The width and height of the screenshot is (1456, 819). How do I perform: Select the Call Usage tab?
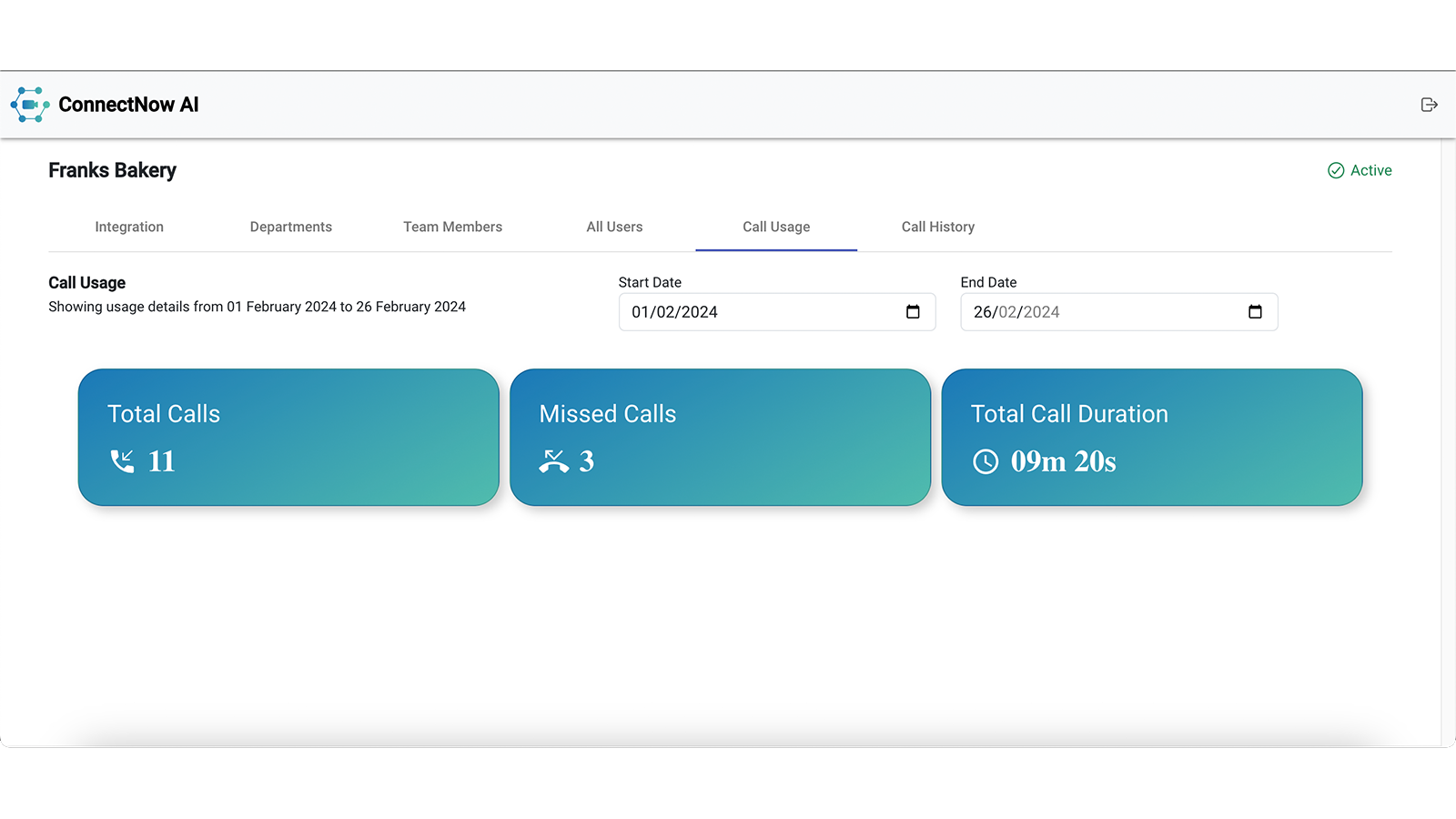(x=776, y=227)
